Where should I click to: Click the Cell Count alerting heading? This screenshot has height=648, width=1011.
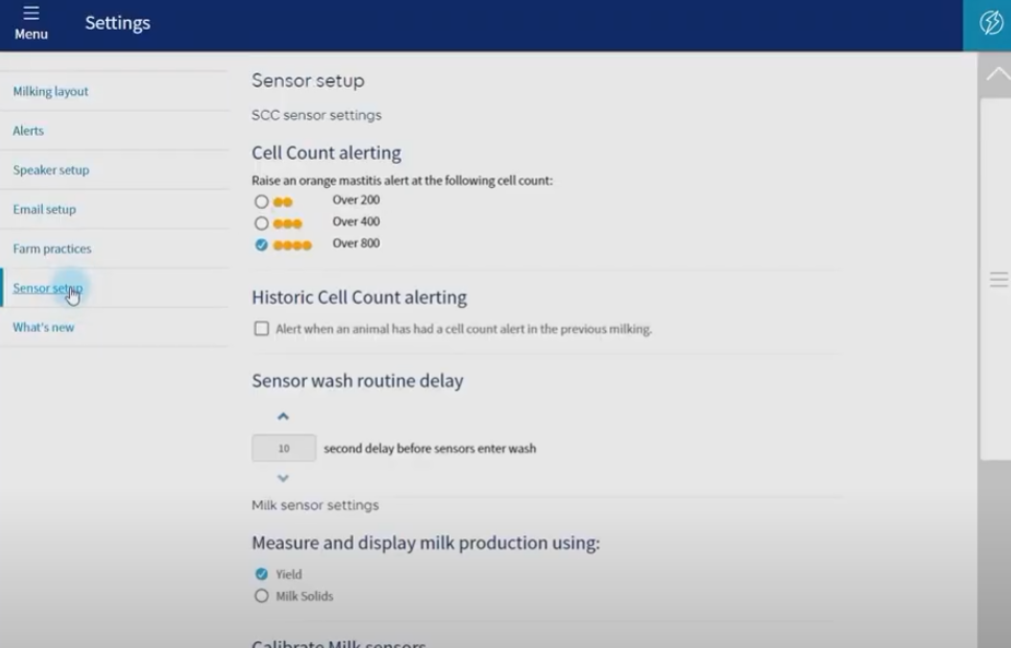[326, 153]
